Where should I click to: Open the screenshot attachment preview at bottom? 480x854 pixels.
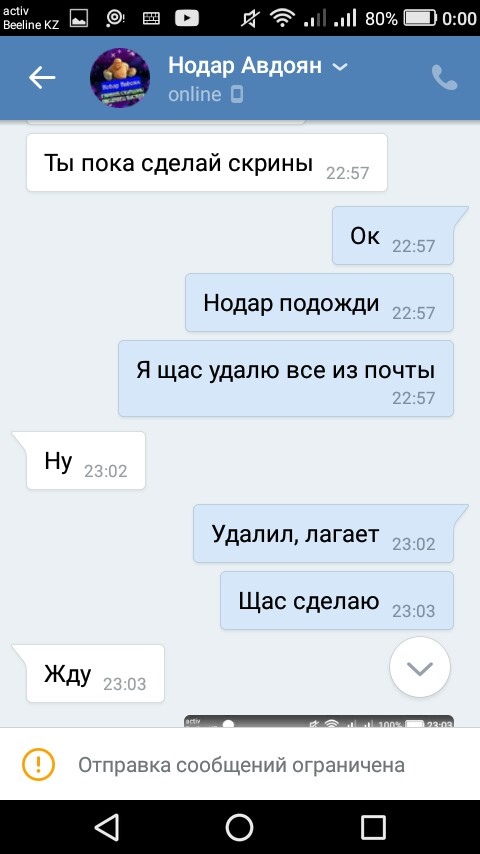pyautogui.click(x=319, y=722)
